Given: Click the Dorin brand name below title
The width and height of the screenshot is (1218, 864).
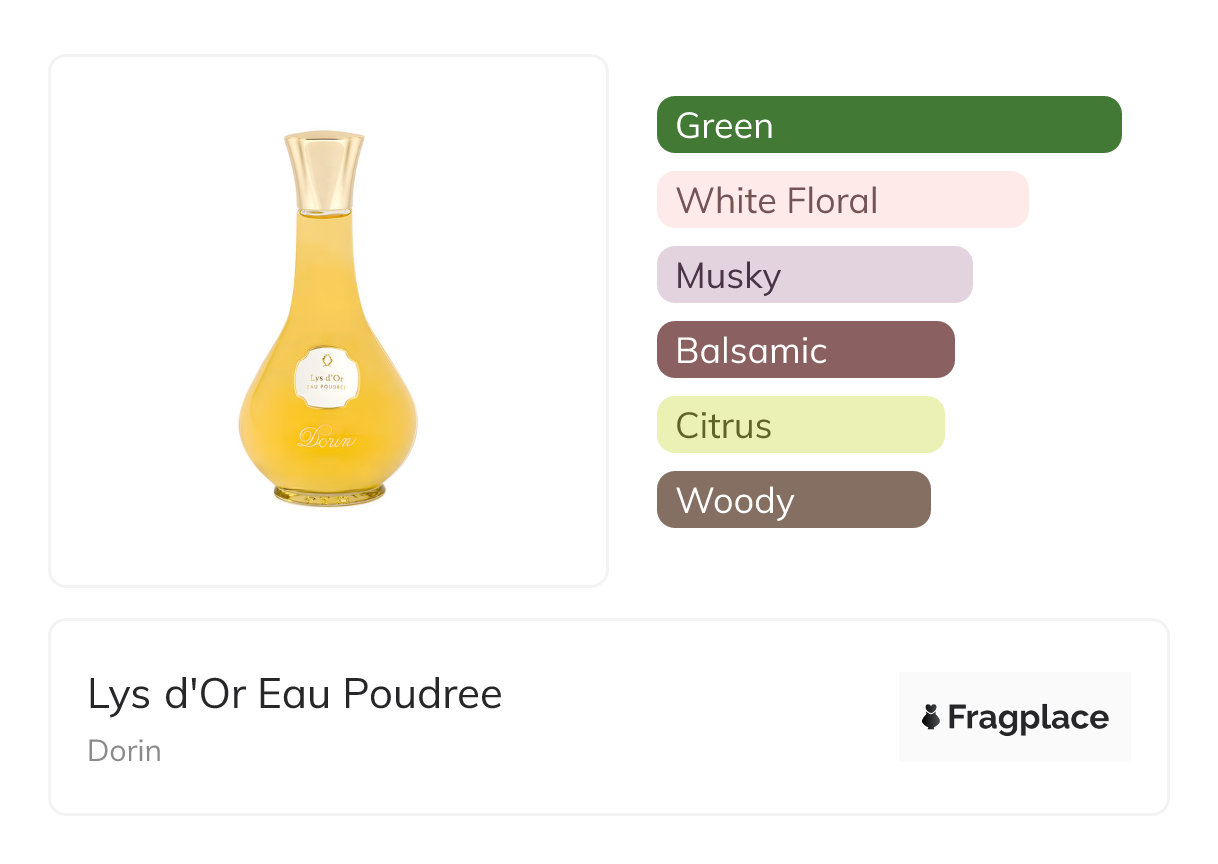Looking at the screenshot, I should point(124,750).
